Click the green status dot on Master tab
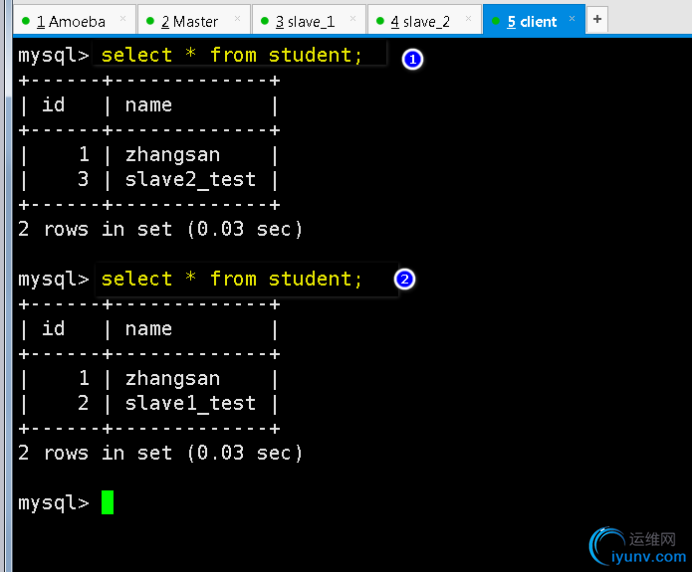The image size is (692, 573). [150, 21]
